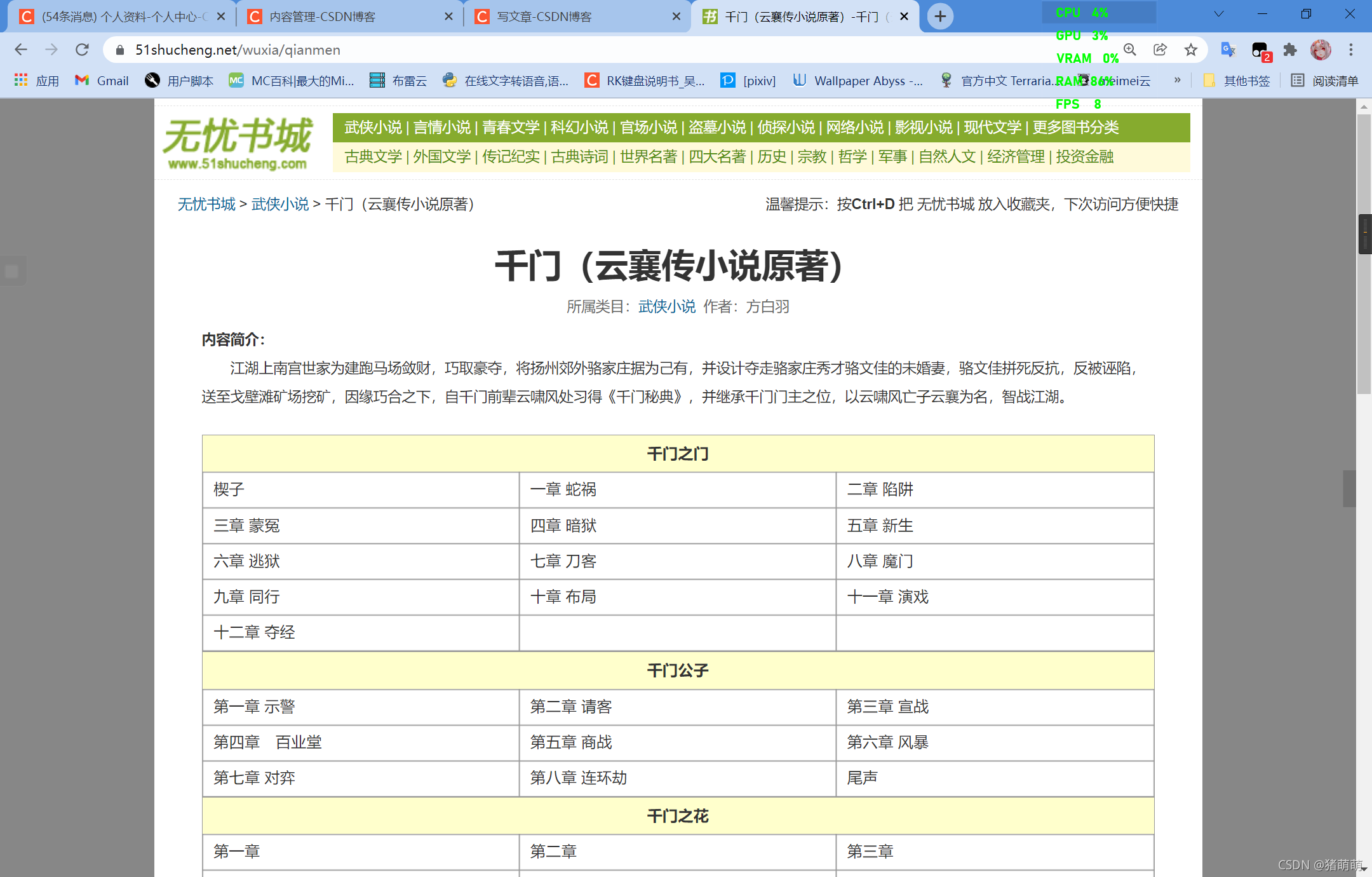Select 科幻小说 in green navigation bar
Screen dimensions: 1372x877
[579, 128]
